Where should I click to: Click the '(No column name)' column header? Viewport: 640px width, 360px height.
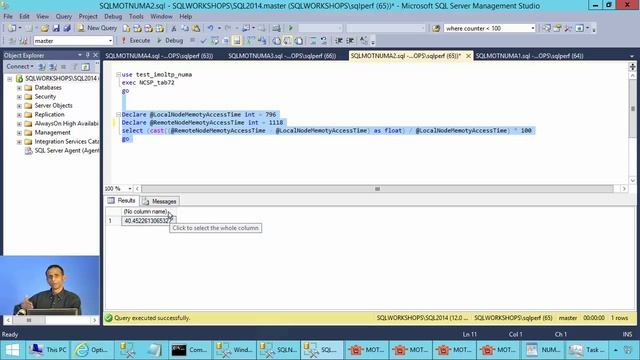(145, 211)
